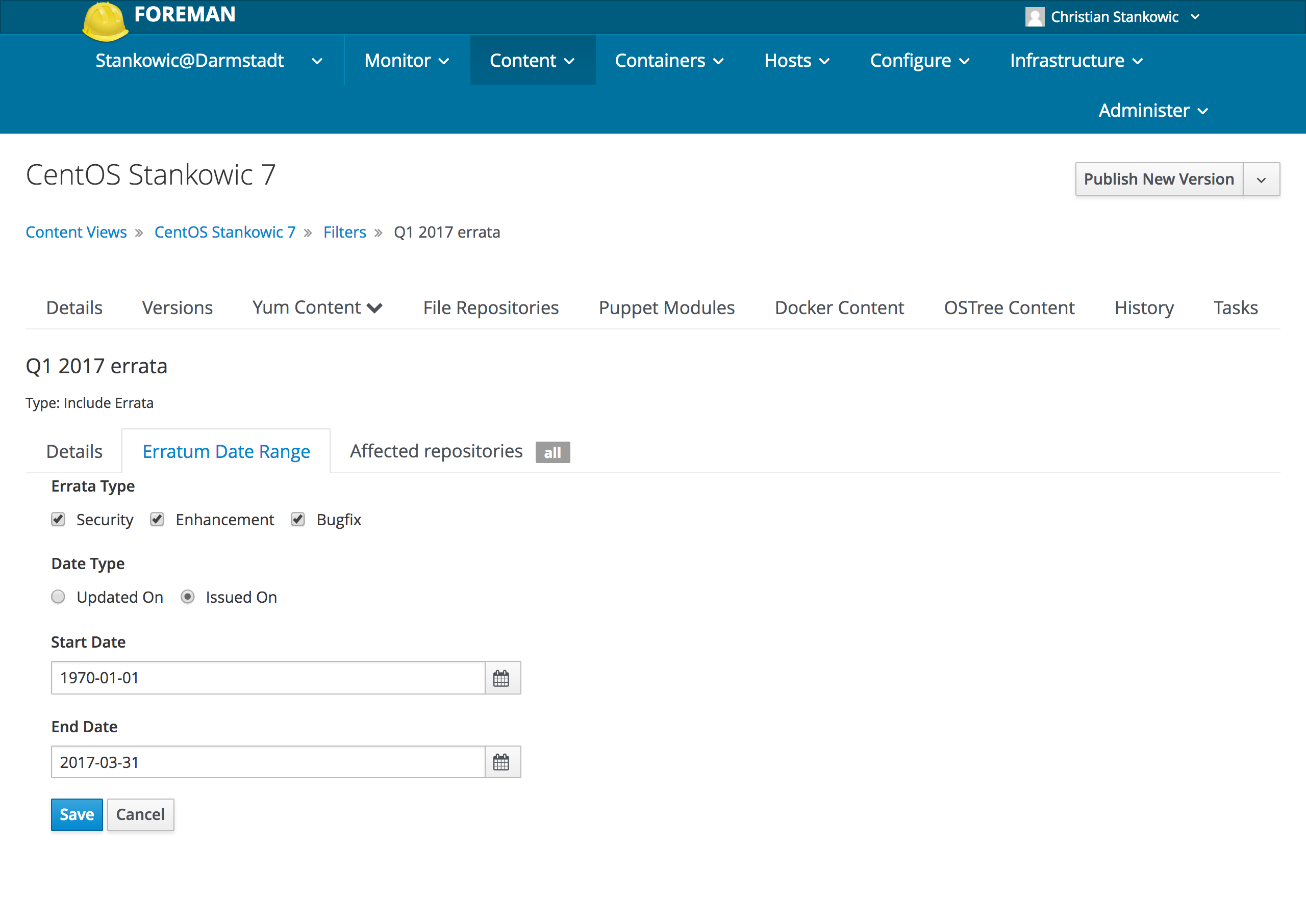Go to Filters breadcrumb link

(x=344, y=232)
